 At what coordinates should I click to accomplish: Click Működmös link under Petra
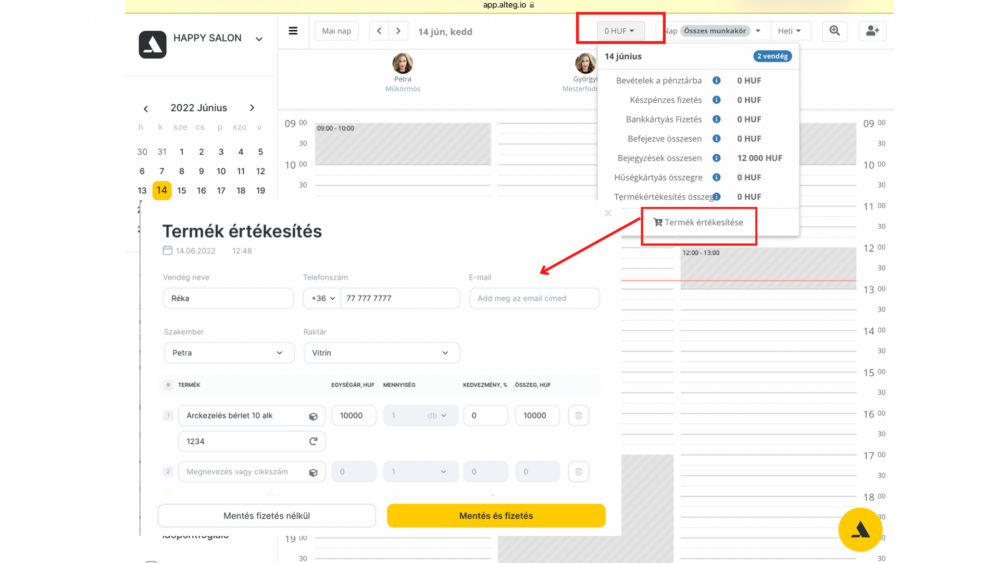pyautogui.click(x=402, y=89)
